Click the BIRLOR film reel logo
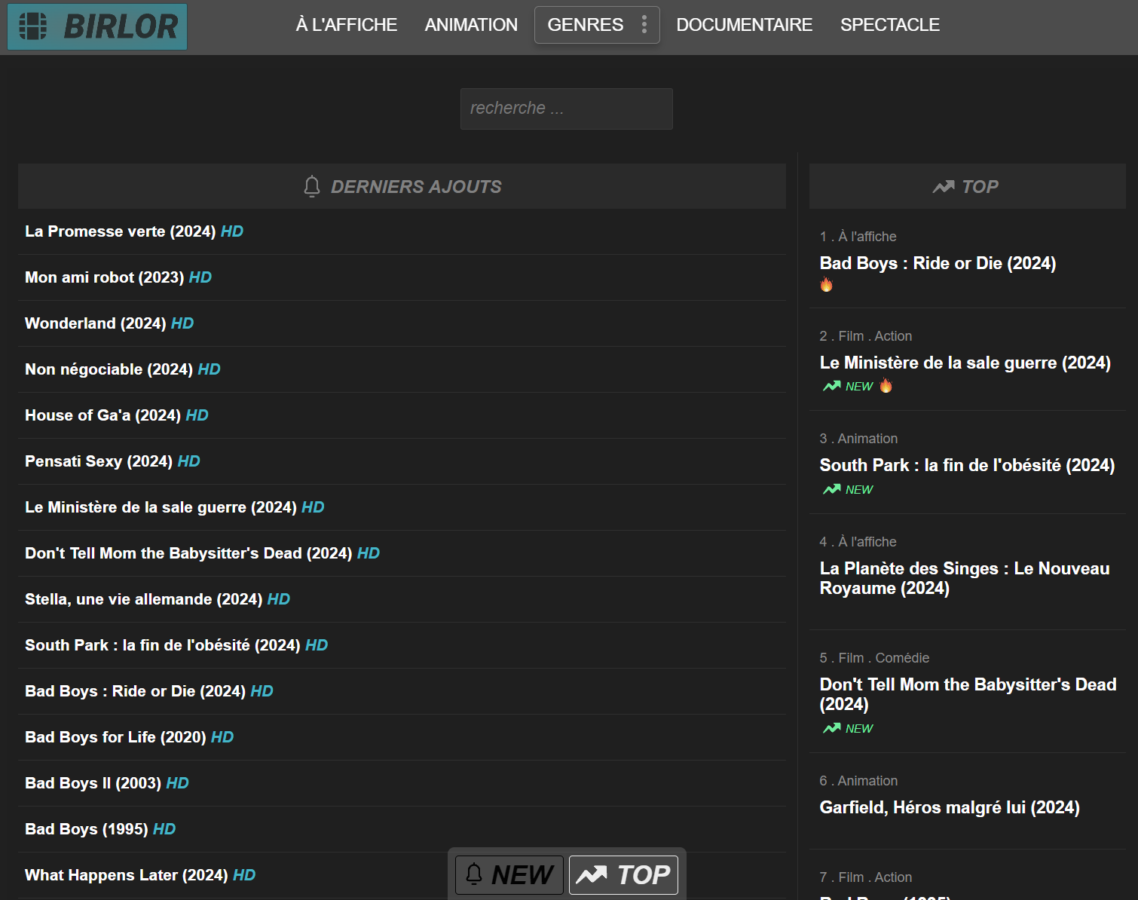Viewport: 1138px width, 900px height. click(x=97, y=27)
